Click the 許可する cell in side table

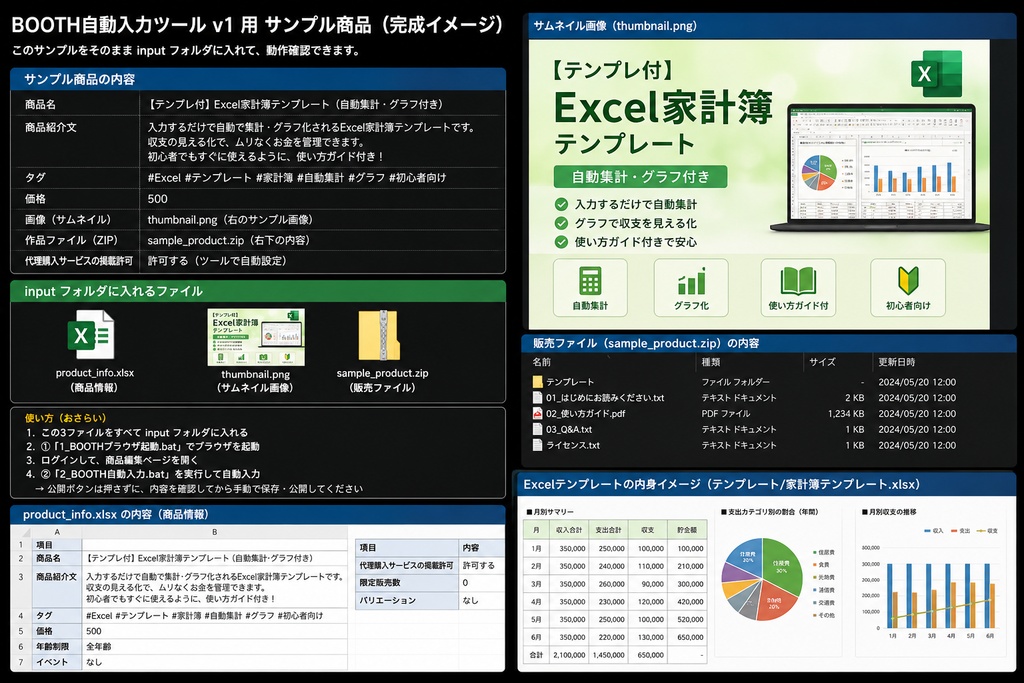coord(481,565)
